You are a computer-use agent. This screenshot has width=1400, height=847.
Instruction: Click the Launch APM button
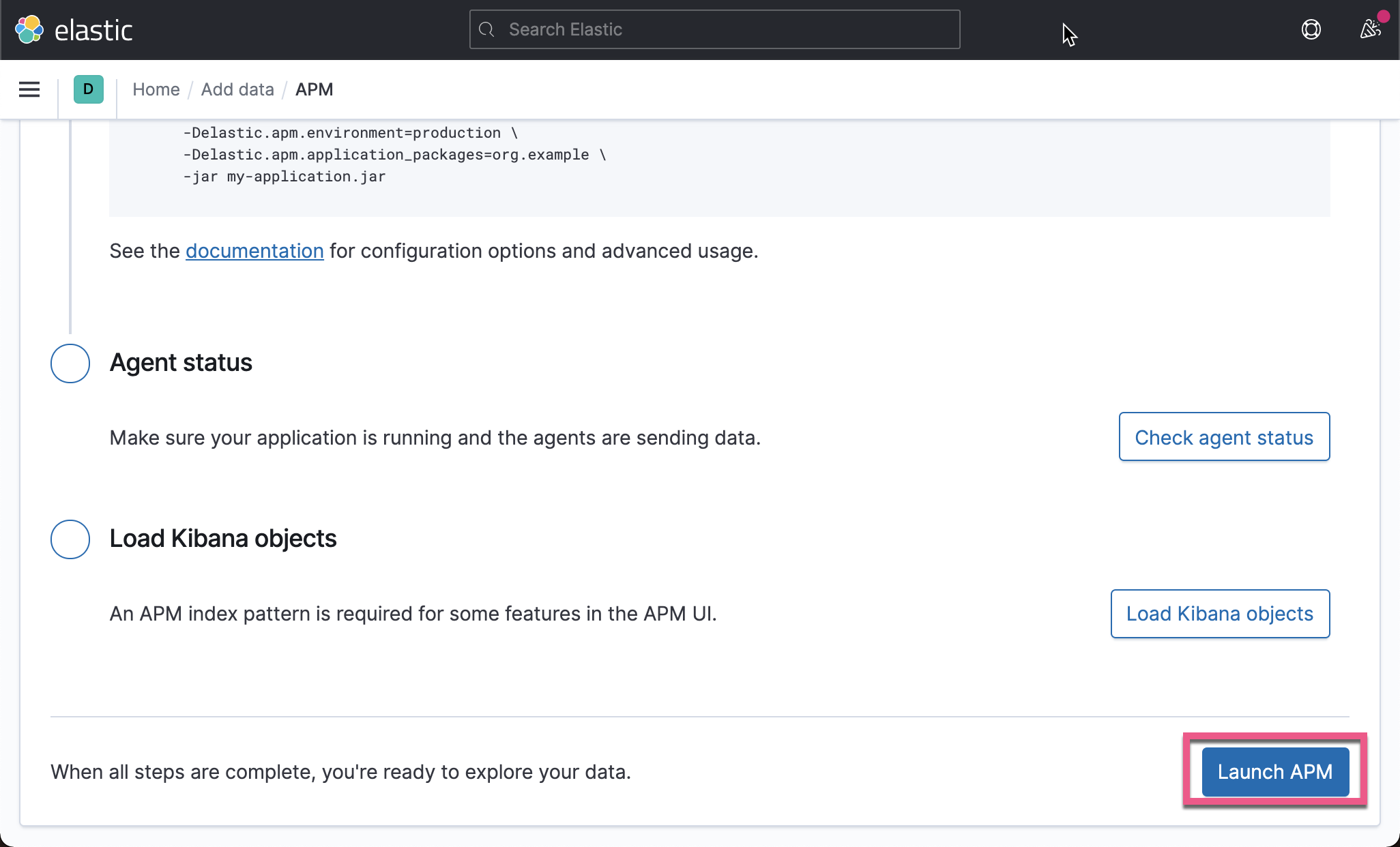tap(1274, 771)
